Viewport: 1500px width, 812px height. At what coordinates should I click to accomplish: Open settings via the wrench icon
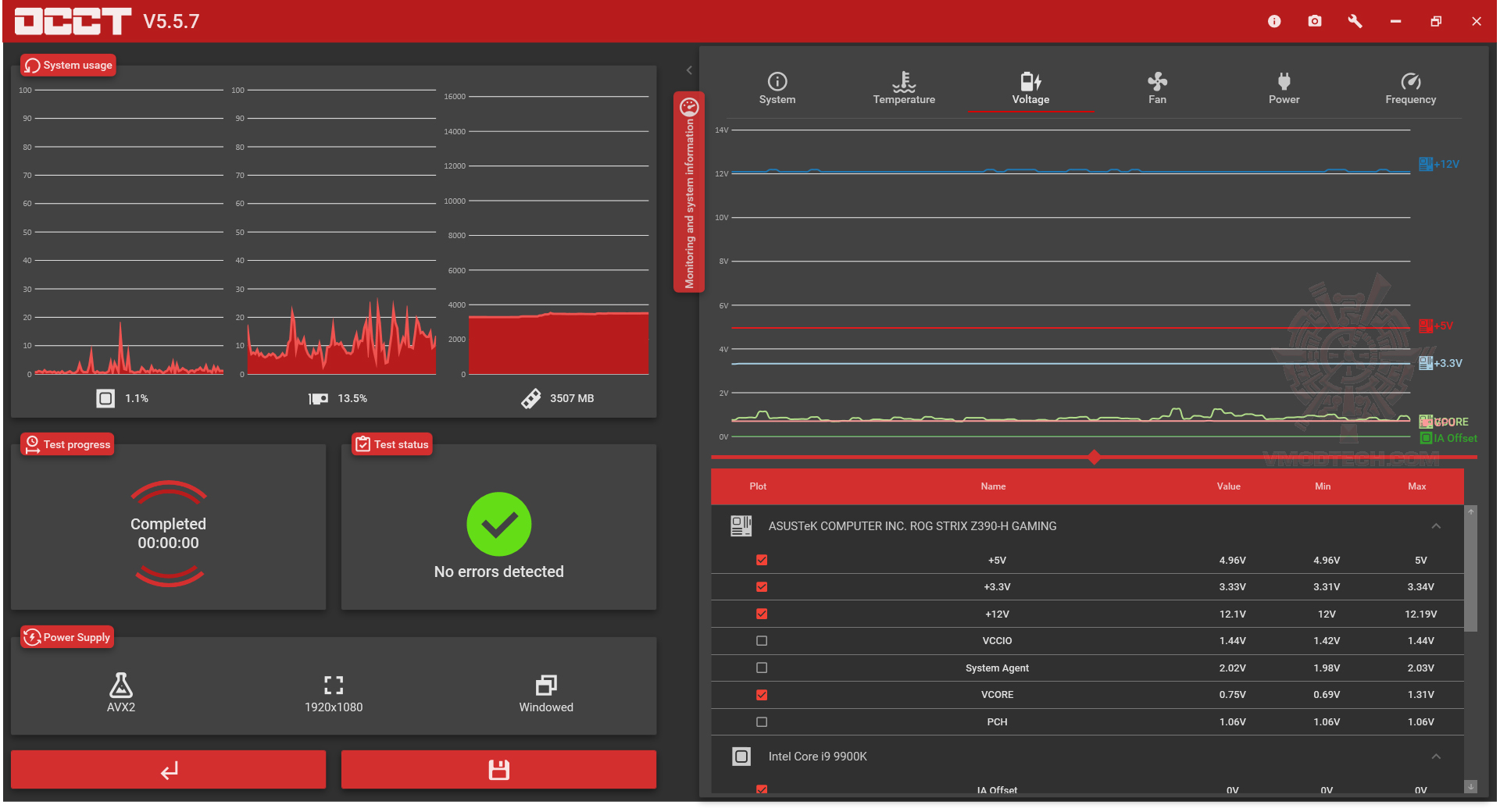coord(1355,21)
